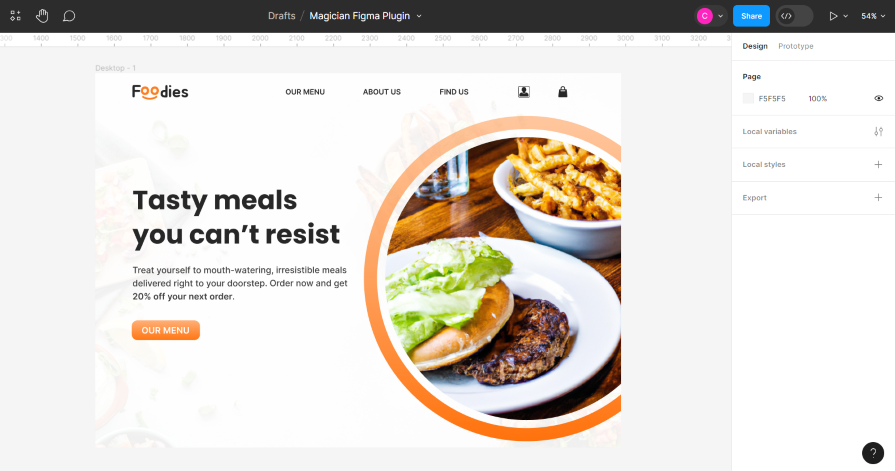Toggle Dev Mode switch

pyautogui.click(x=794, y=16)
